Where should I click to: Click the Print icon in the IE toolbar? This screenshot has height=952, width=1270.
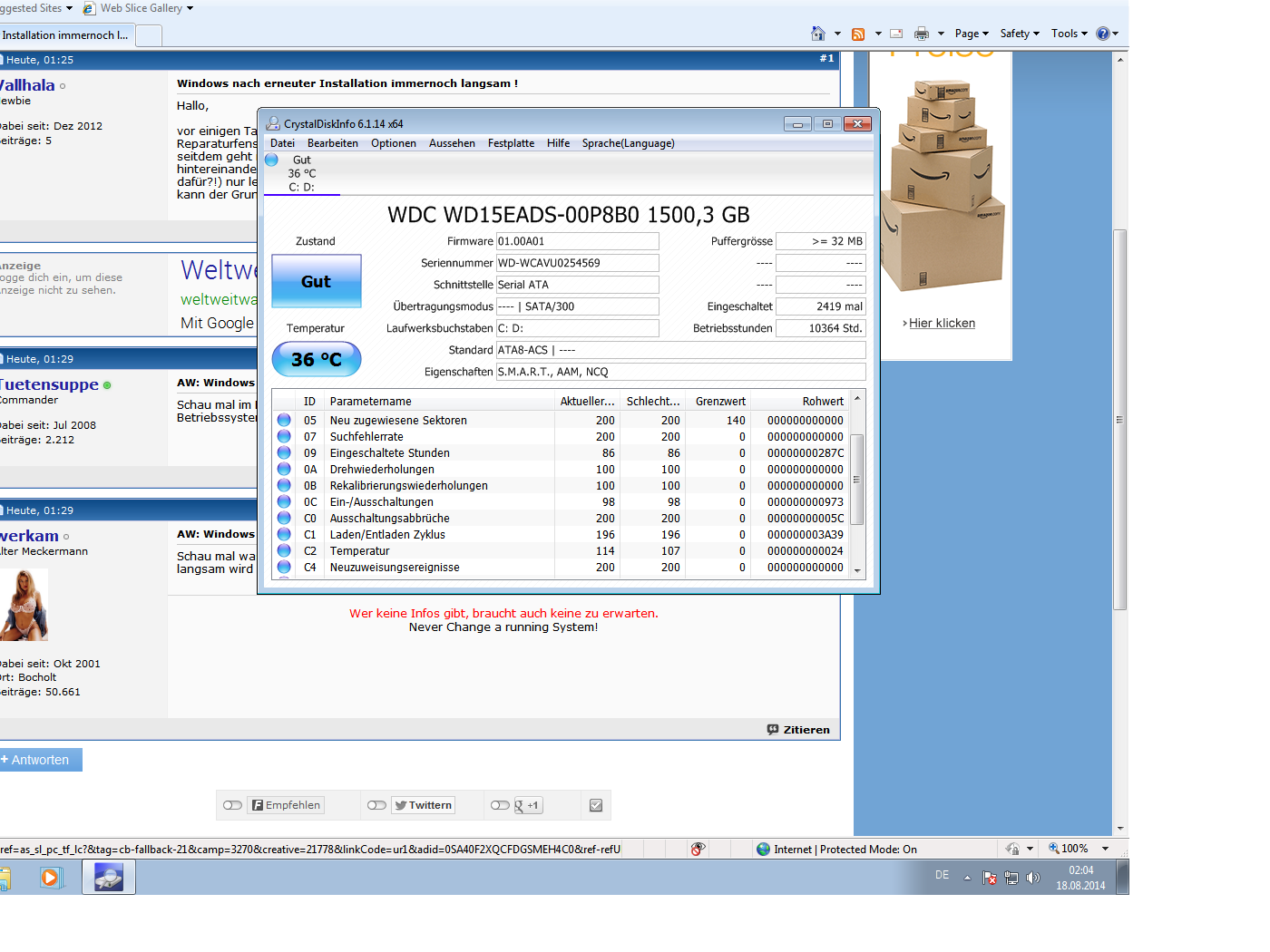coord(922,34)
